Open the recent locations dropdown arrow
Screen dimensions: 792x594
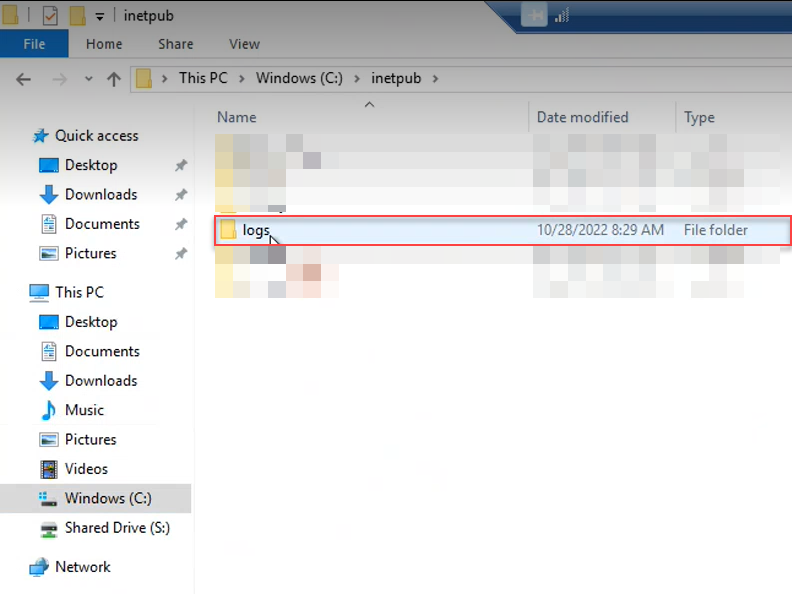click(x=88, y=79)
